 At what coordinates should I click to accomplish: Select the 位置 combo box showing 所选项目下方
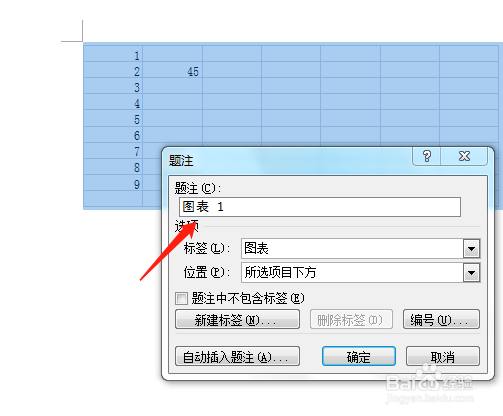coord(360,273)
